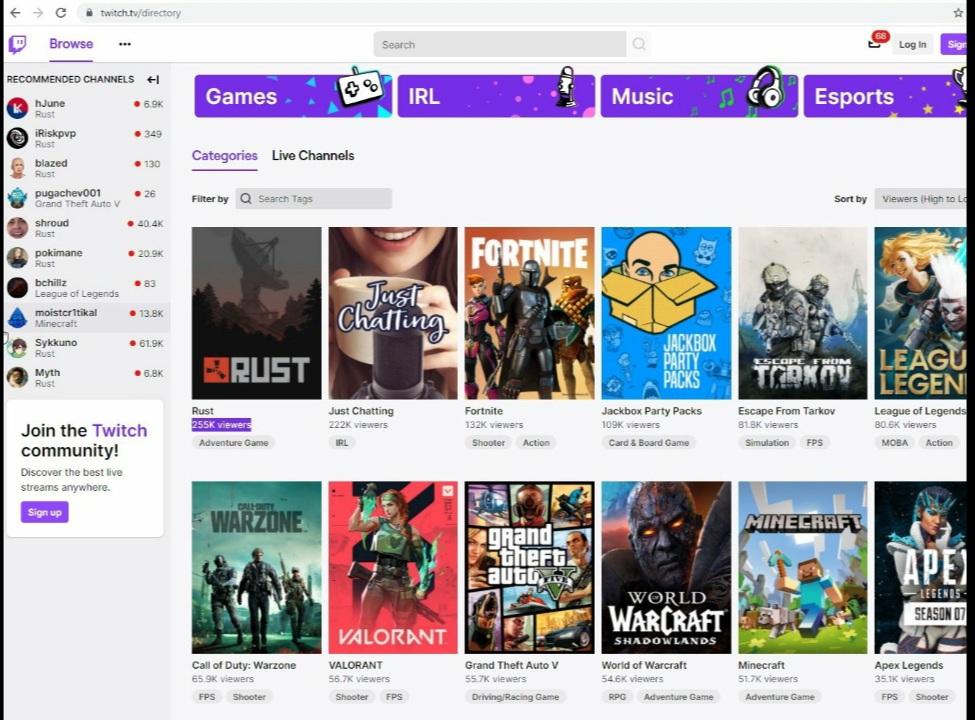Open the notifications inbox icon

click(x=874, y=44)
